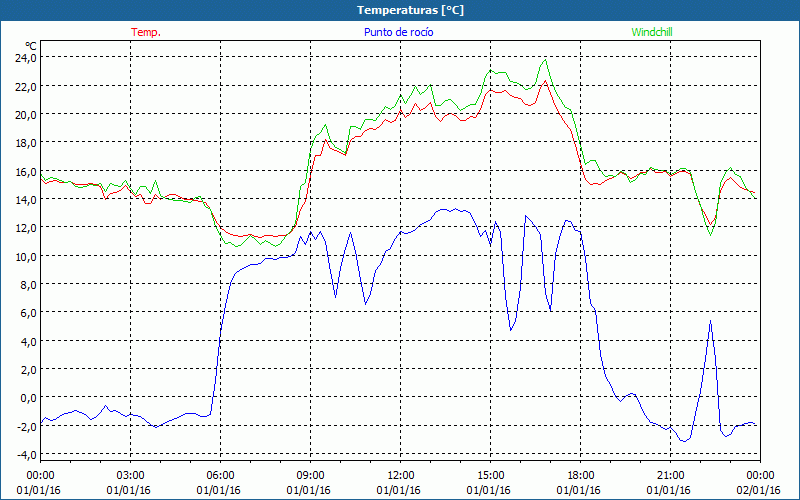
Task: Click the '21:00' time axis label
Action: point(670,476)
